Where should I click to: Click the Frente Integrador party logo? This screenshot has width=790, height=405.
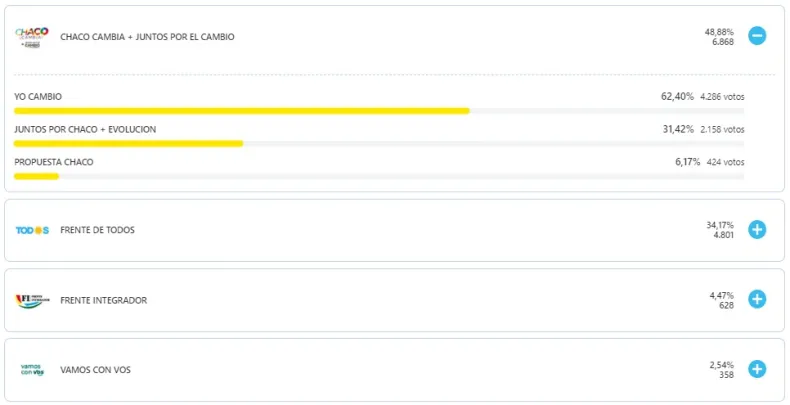click(x=32, y=300)
